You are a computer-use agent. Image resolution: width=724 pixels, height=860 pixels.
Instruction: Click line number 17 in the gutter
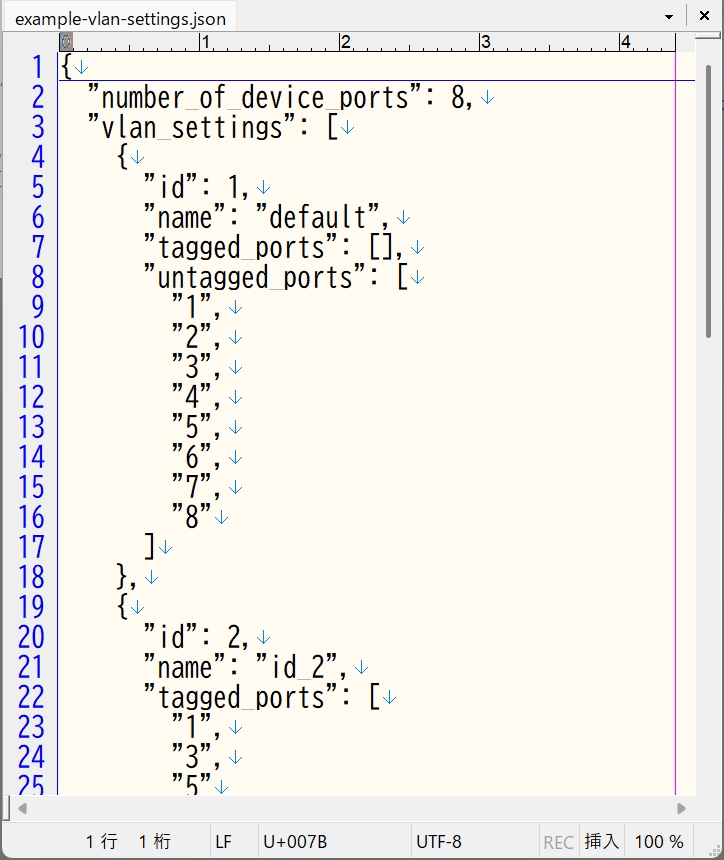(x=31, y=547)
